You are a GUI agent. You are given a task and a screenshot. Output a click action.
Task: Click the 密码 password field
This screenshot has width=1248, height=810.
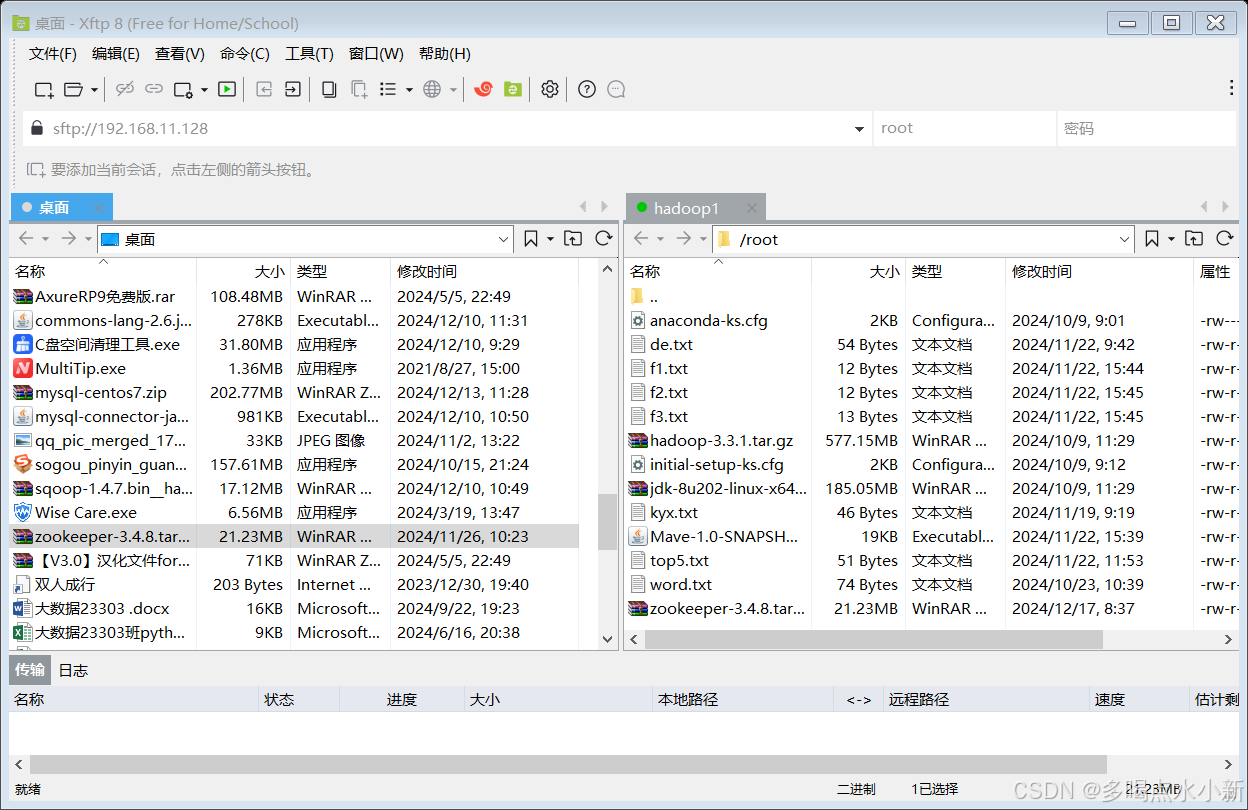coord(1147,128)
